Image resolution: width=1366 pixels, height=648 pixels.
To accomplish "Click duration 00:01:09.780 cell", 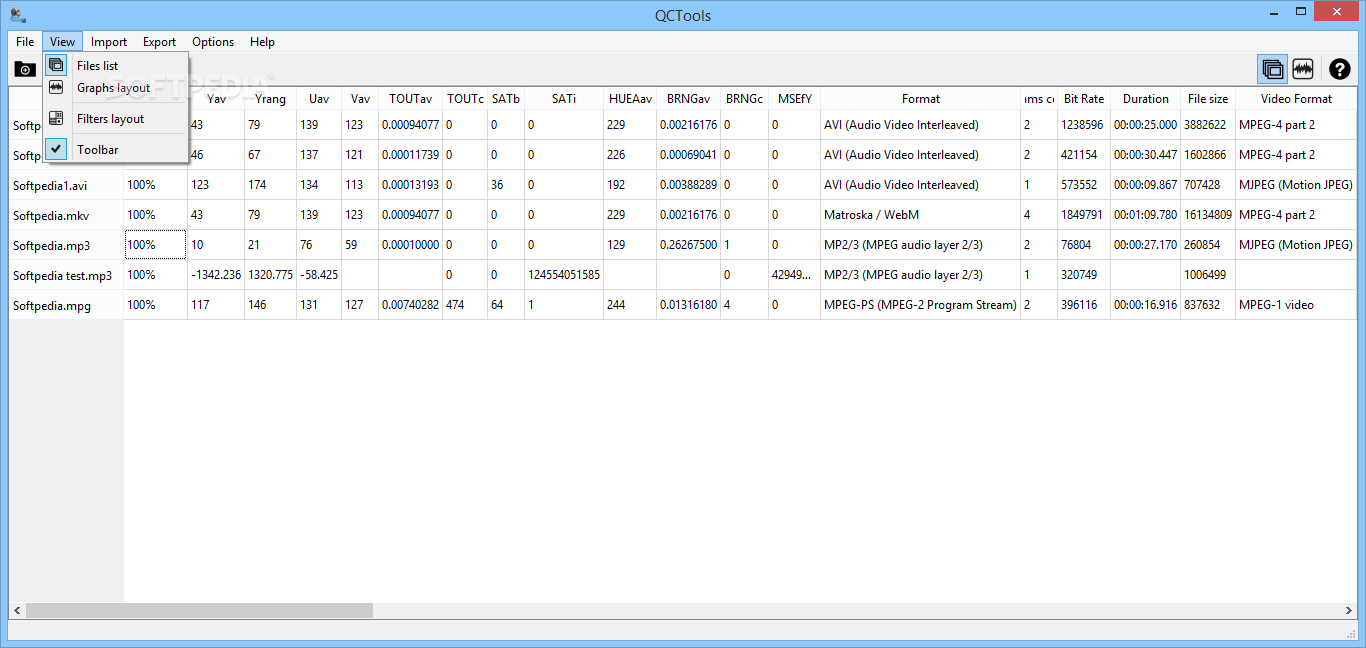I will 1146,215.
